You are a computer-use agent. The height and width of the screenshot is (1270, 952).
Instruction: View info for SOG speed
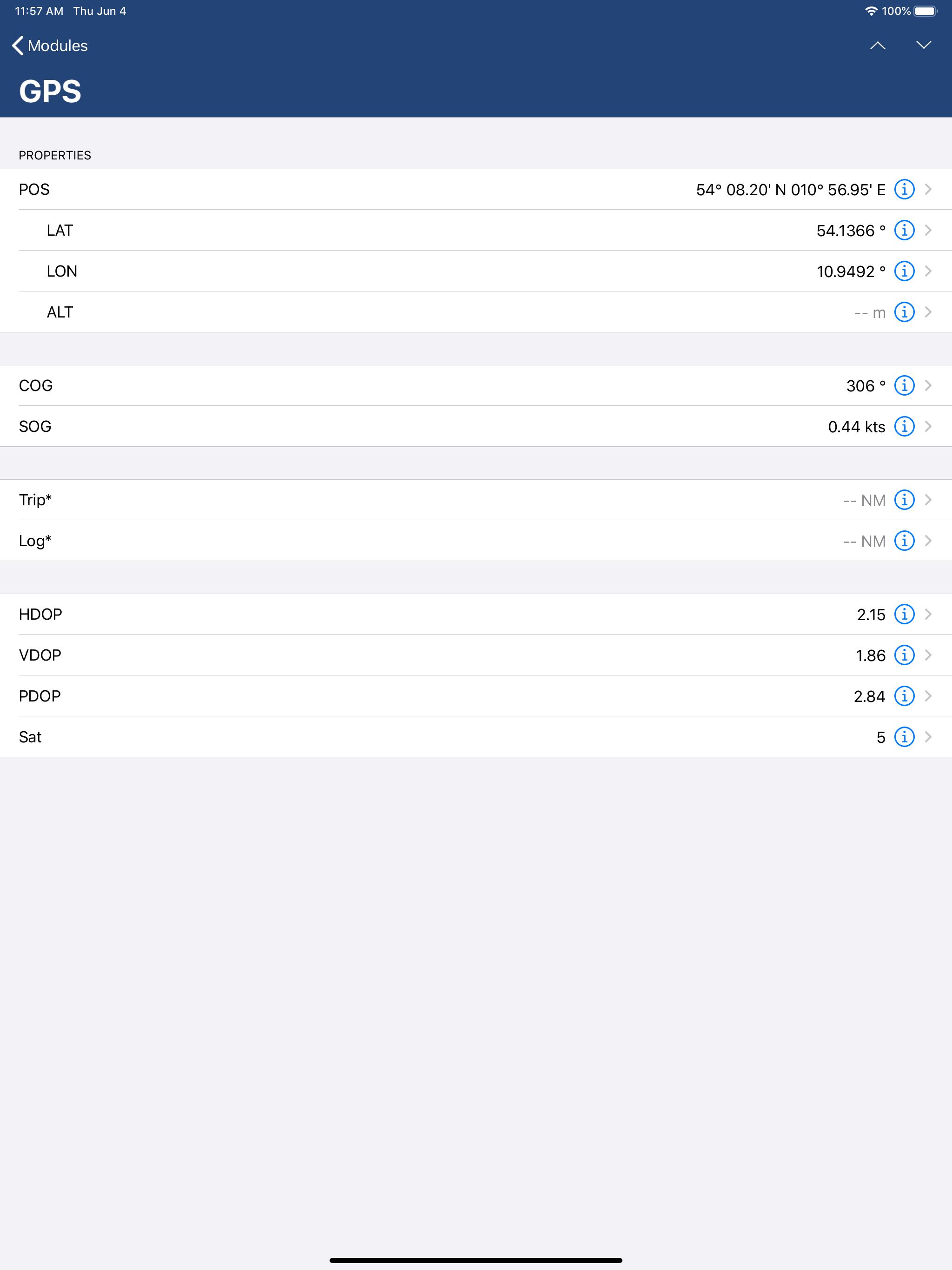(904, 426)
